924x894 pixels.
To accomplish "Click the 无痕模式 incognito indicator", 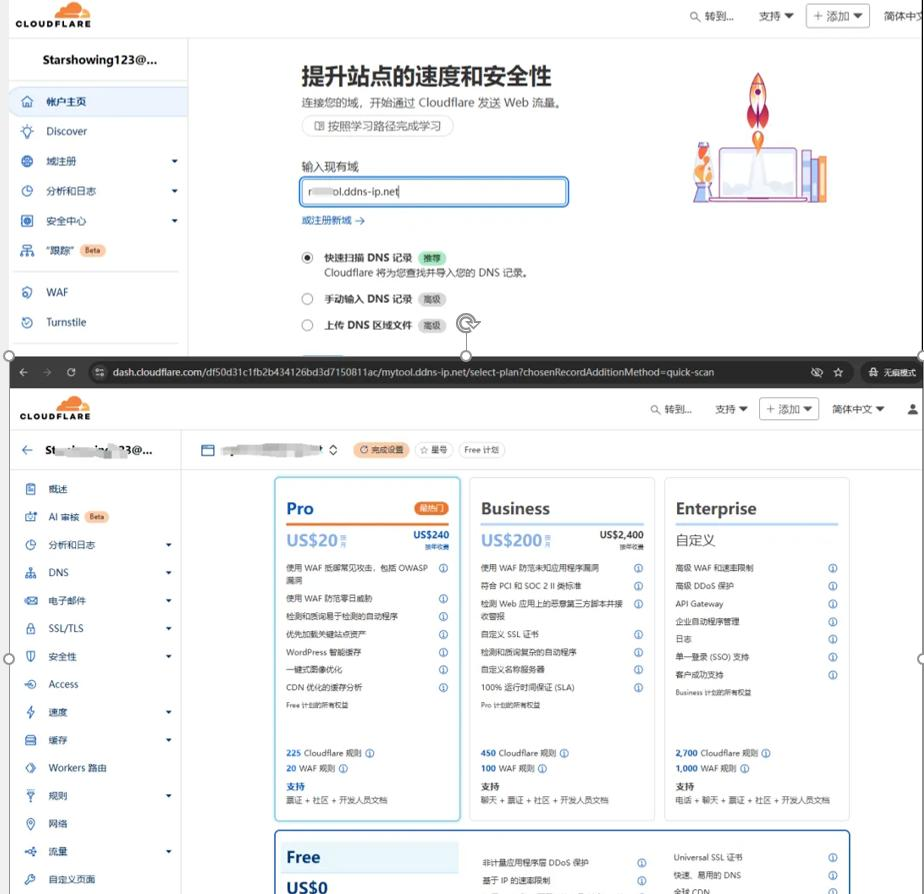I will pyautogui.click(x=891, y=372).
